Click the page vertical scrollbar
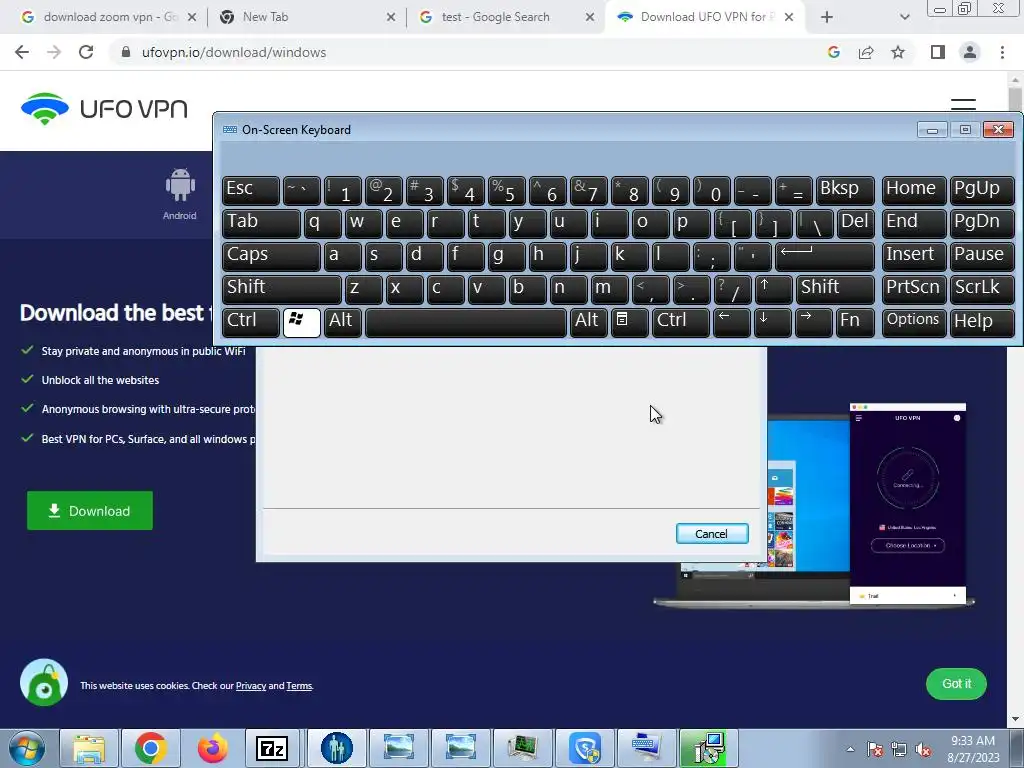This screenshot has width=1024, height=768. pyautogui.click(x=1015, y=397)
